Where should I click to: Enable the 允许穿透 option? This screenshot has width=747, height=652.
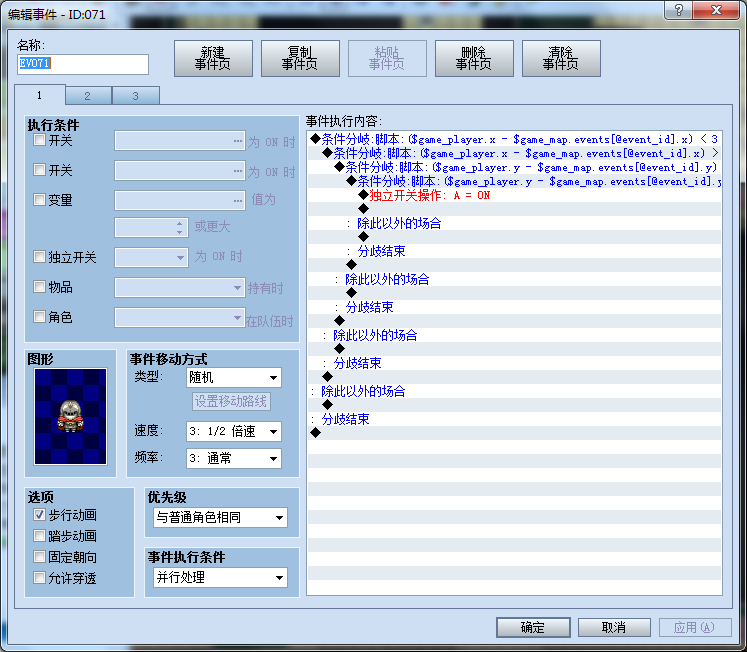click(39, 578)
